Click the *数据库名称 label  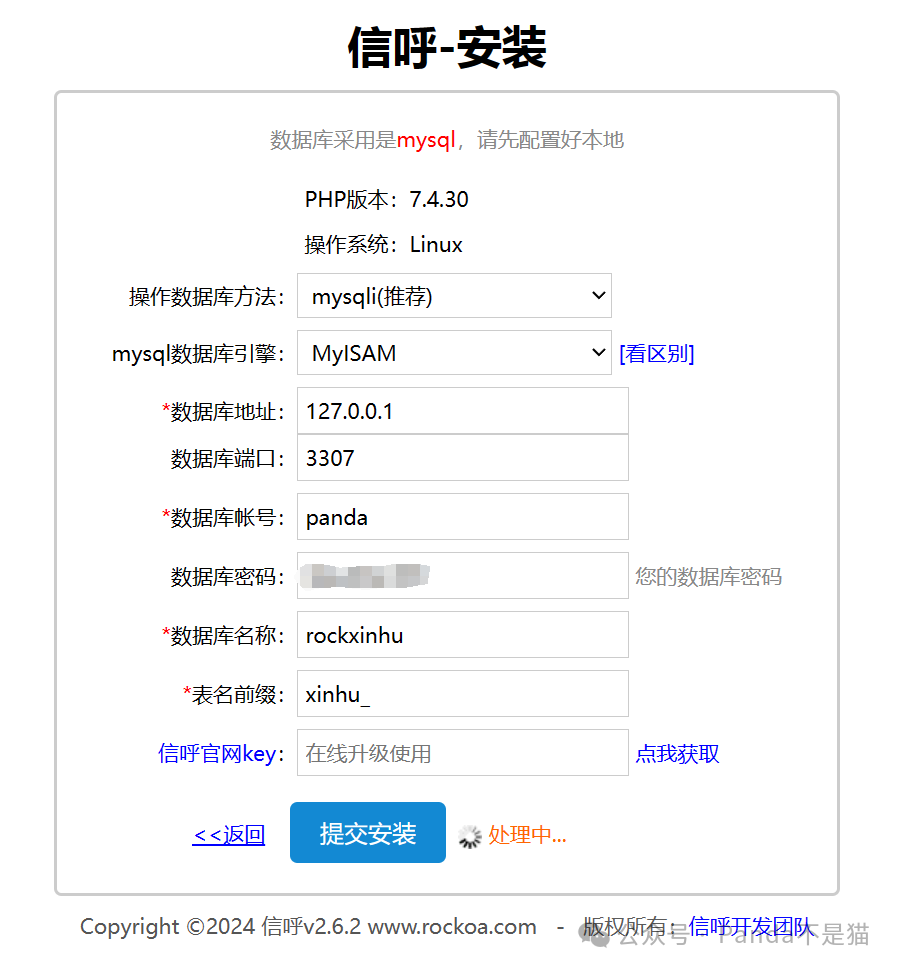223,635
